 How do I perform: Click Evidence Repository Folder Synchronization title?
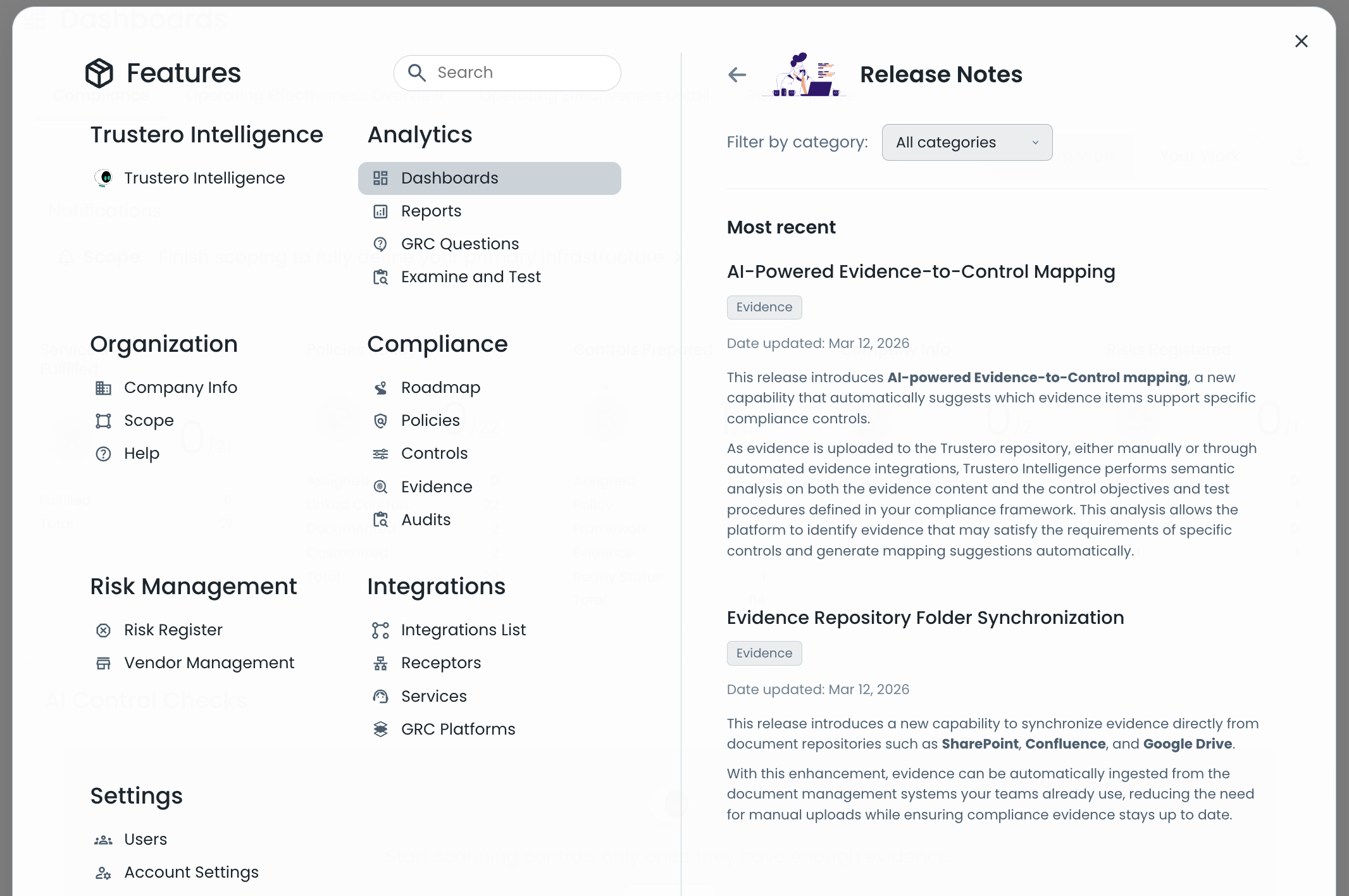925,618
